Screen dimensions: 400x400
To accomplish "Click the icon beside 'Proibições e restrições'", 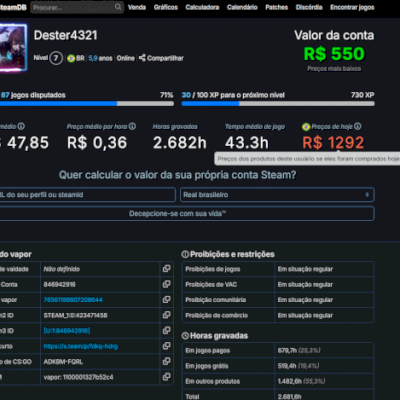I will (x=185, y=254).
